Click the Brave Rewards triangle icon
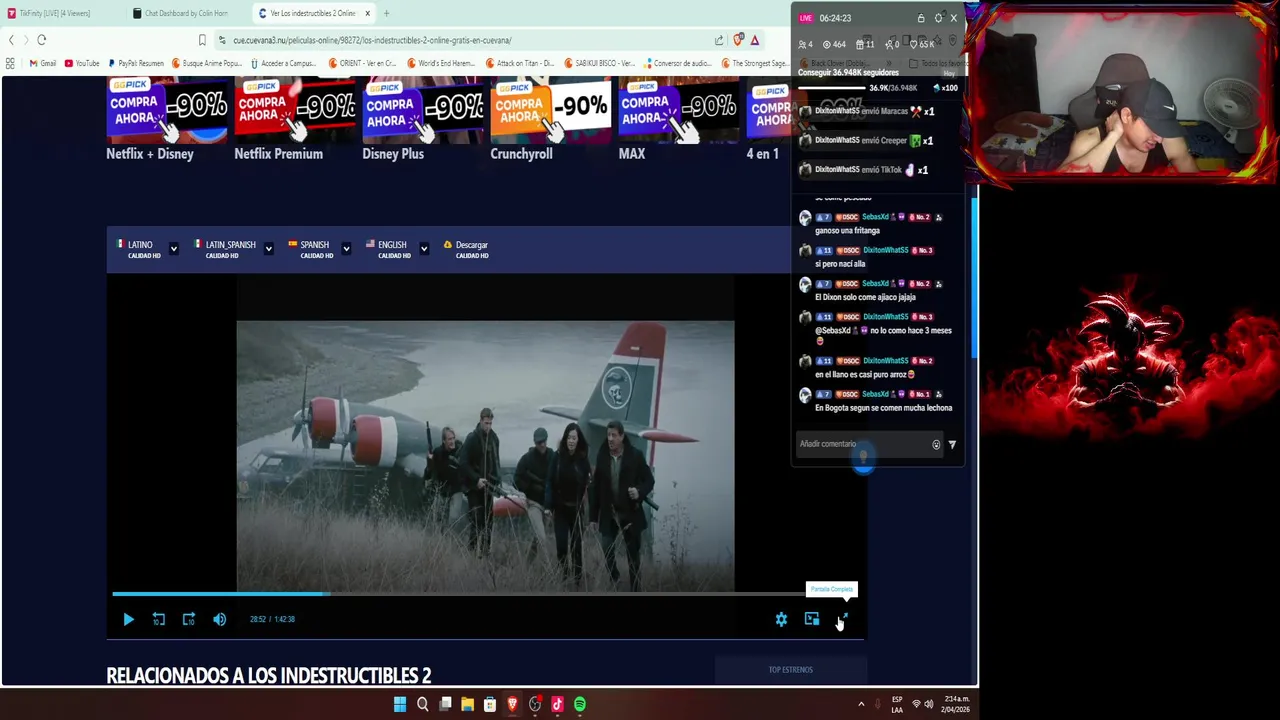Image resolution: width=1280 pixels, height=720 pixels. click(x=755, y=40)
